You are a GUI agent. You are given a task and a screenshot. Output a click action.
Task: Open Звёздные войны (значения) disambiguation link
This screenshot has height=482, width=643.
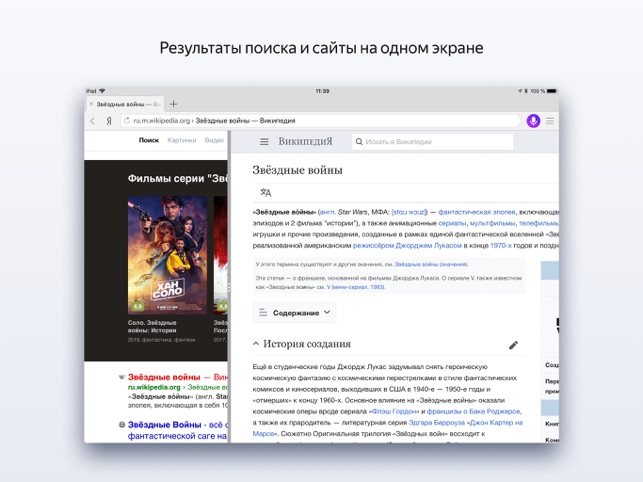[431, 264]
